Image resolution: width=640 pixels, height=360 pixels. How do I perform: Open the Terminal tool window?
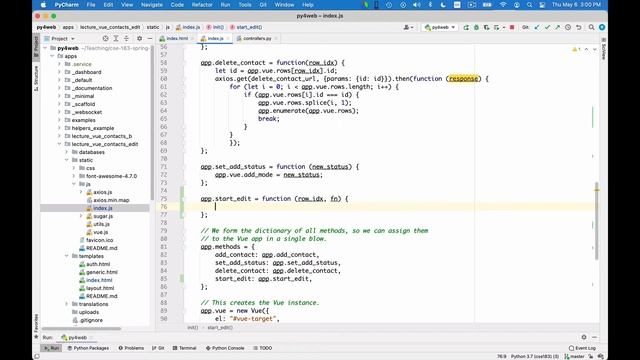point(184,348)
